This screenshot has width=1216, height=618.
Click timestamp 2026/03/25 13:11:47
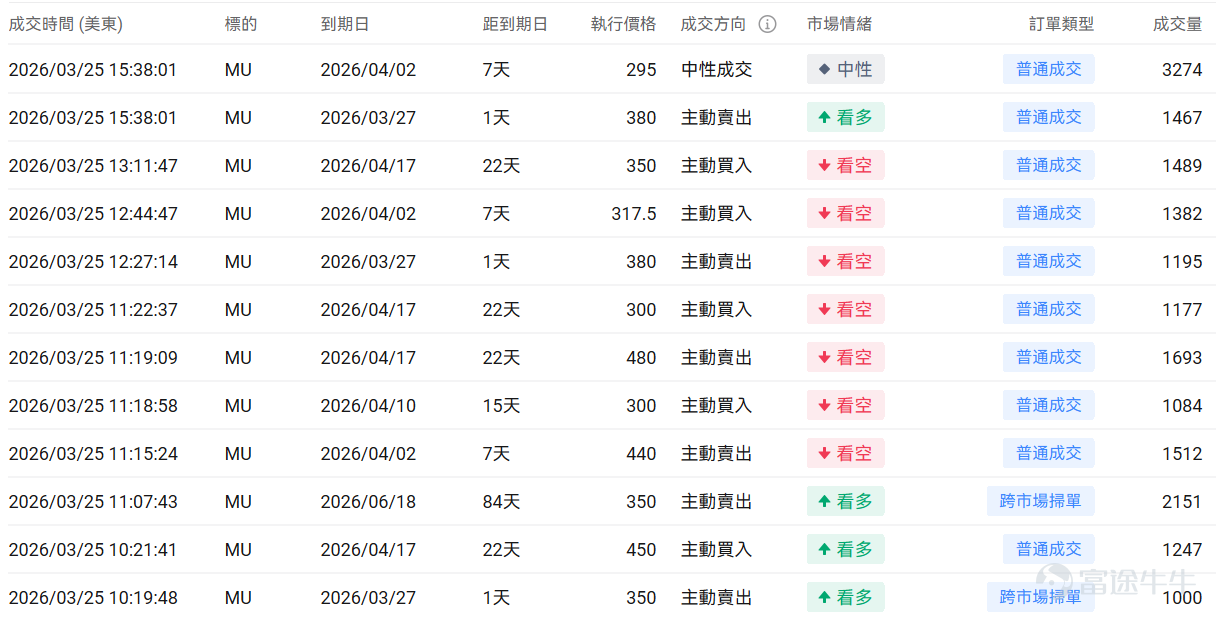(x=93, y=166)
